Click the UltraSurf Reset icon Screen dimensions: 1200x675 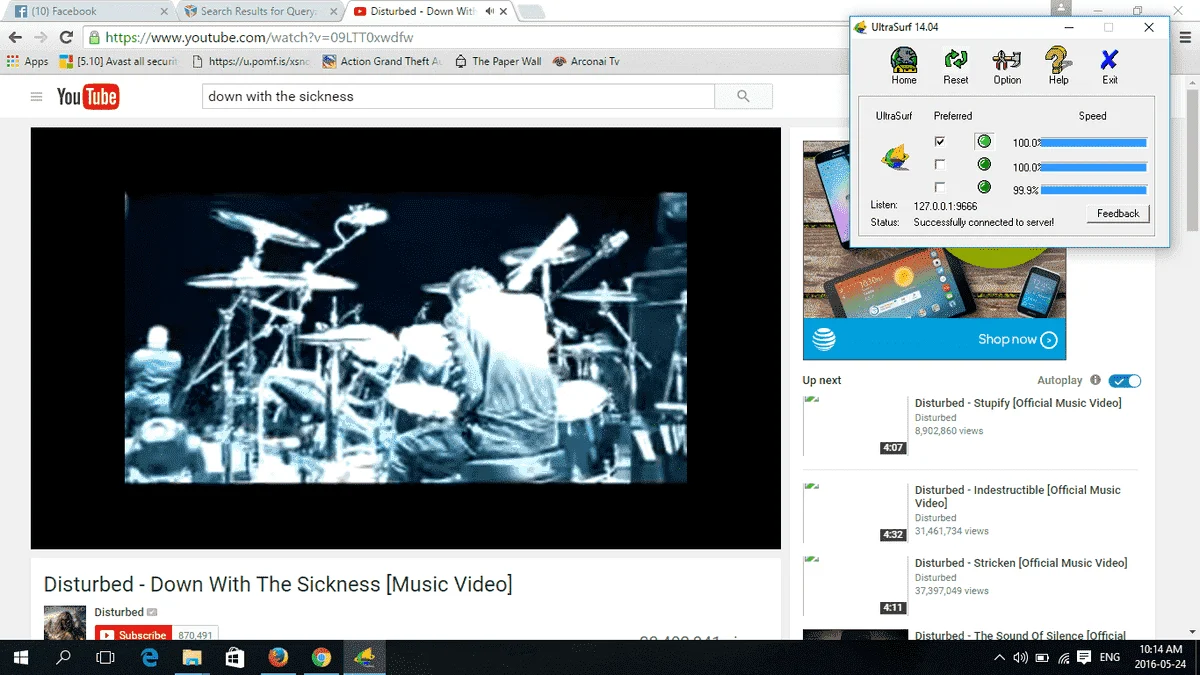(956, 66)
